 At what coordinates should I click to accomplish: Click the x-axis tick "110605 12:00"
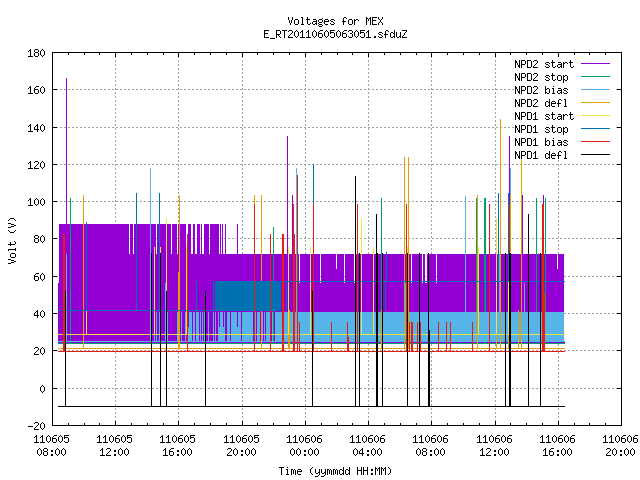[x=115, y=446]
